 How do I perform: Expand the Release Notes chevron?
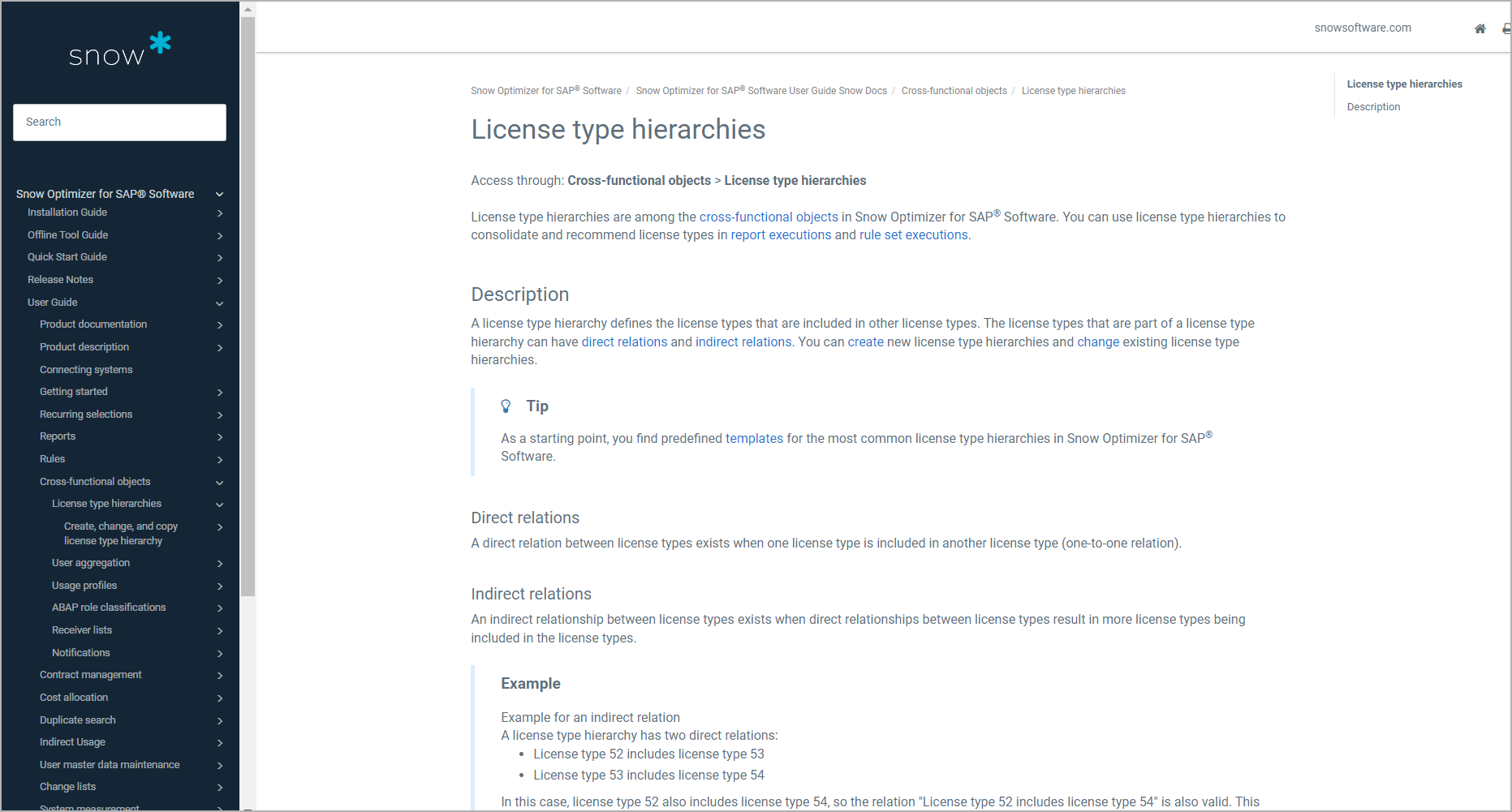220,281
